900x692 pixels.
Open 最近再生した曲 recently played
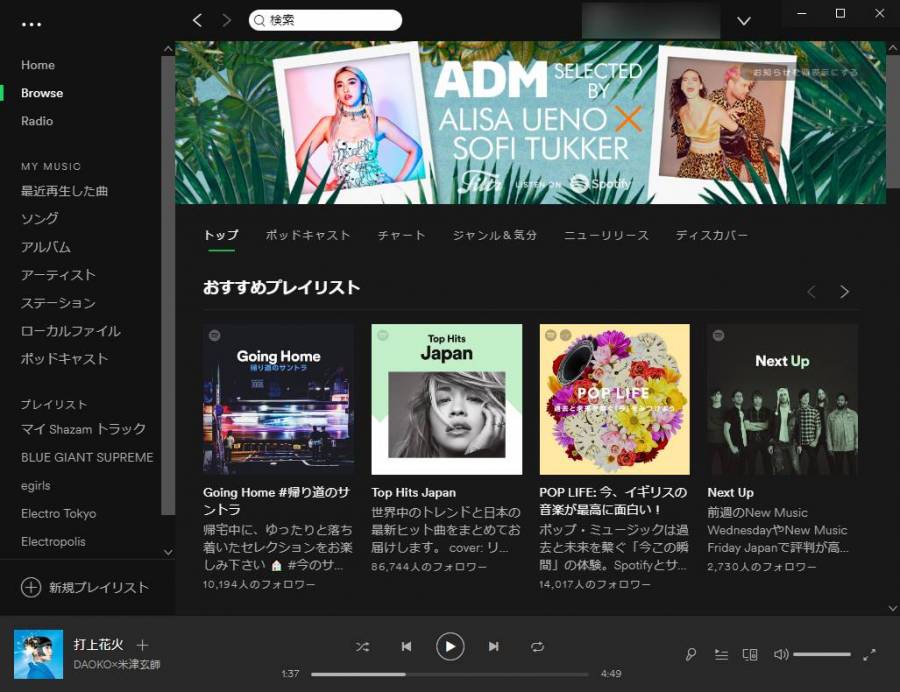click(64, 191)
